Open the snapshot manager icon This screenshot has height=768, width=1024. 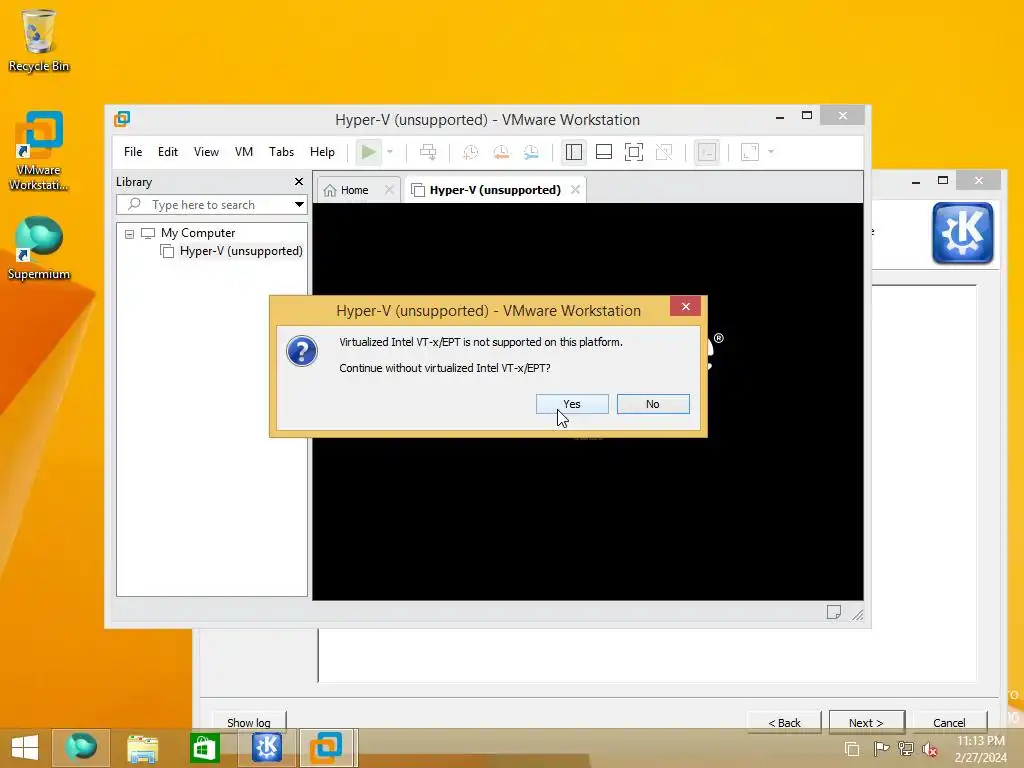532,152
